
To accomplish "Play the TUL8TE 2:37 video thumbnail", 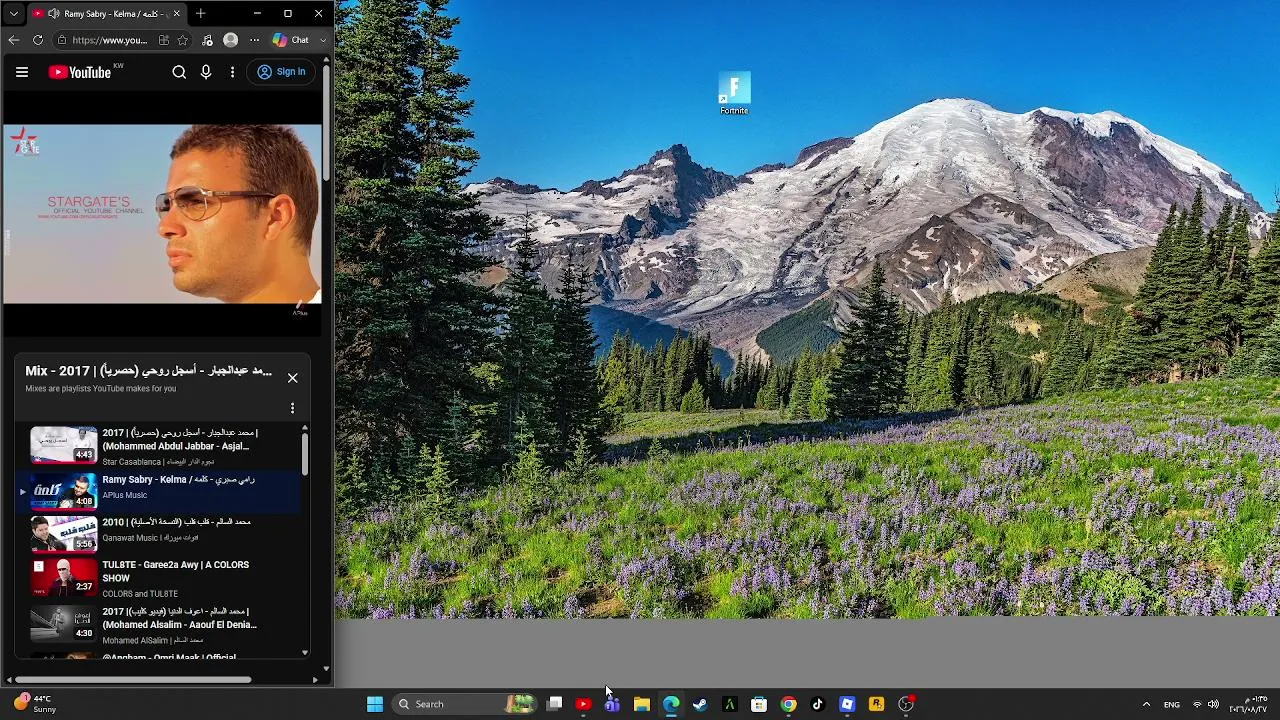I will click(x=64, y=577).
